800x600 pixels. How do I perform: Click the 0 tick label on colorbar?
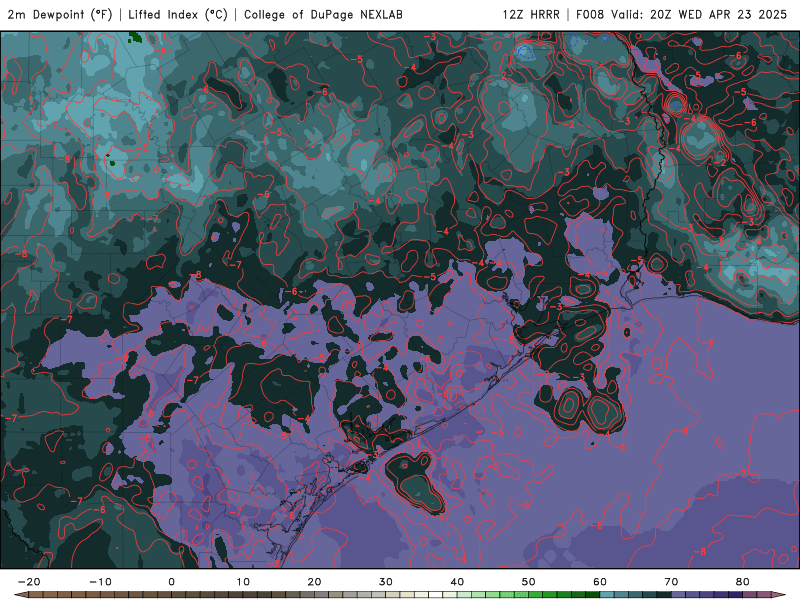[171, 582]
